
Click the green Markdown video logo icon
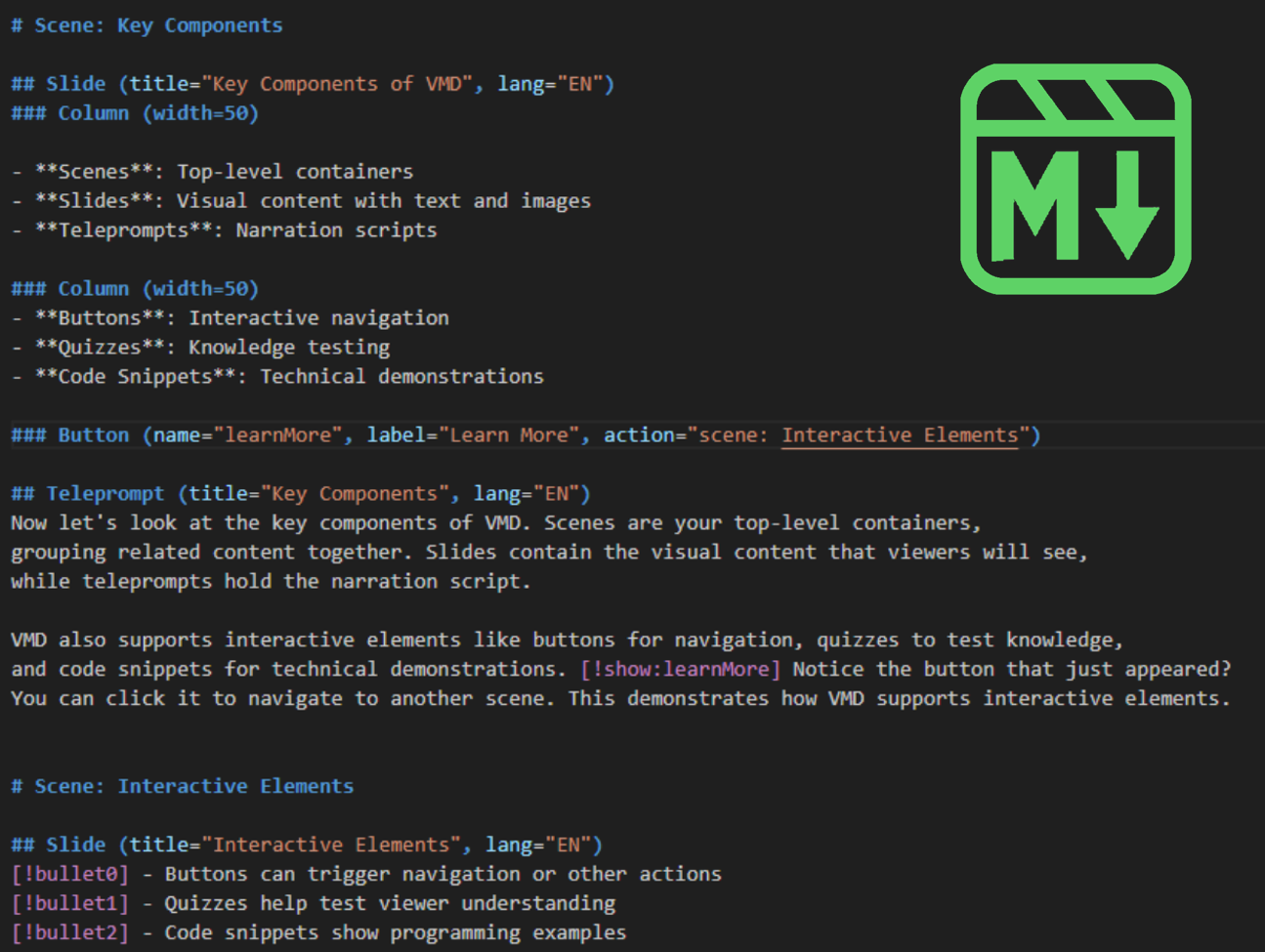(1075, 179)
